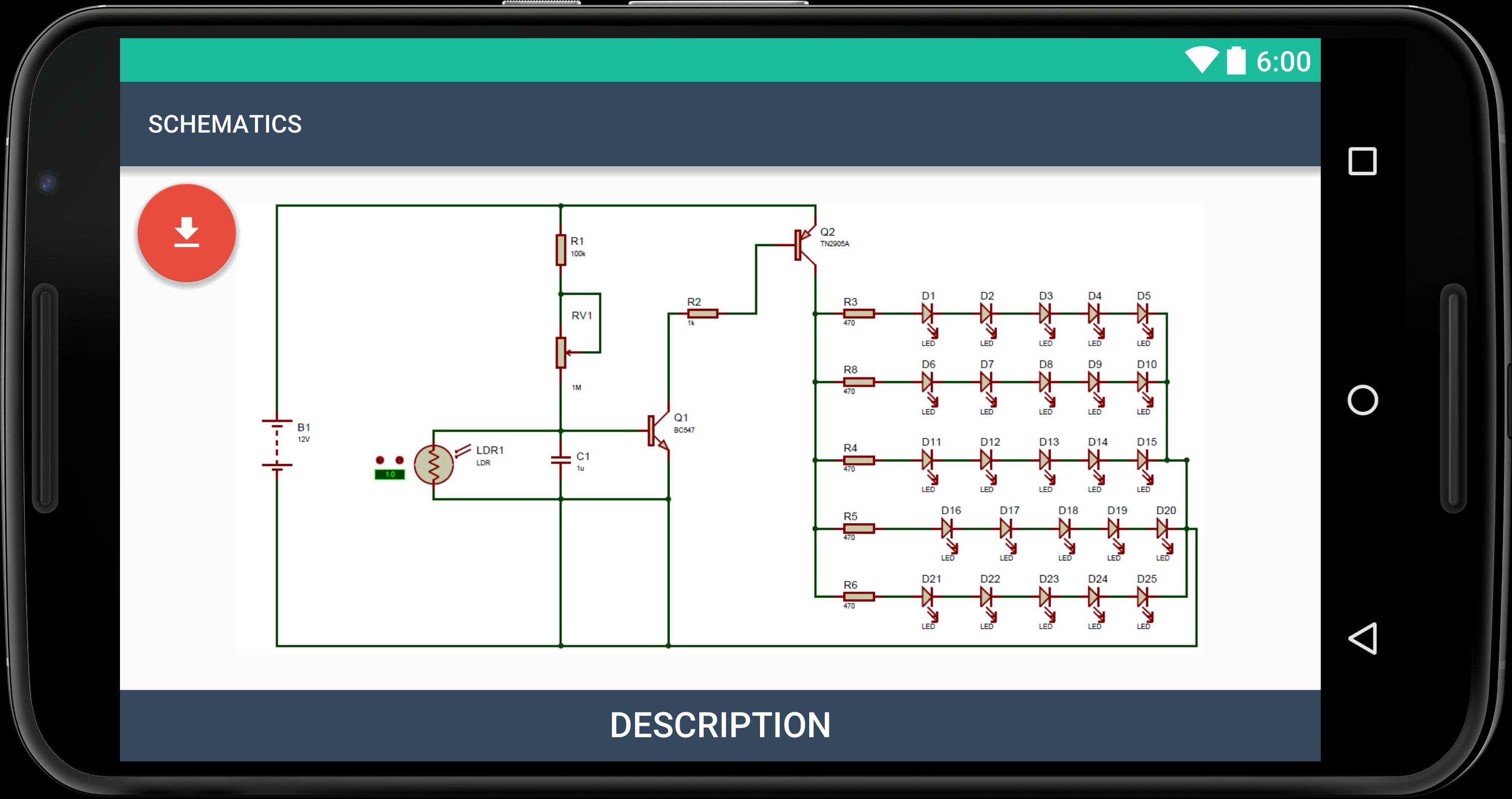1512x799 pixels.
Task: Tap the Wi-Fi status icon
Action: [x=1201, y=60]
